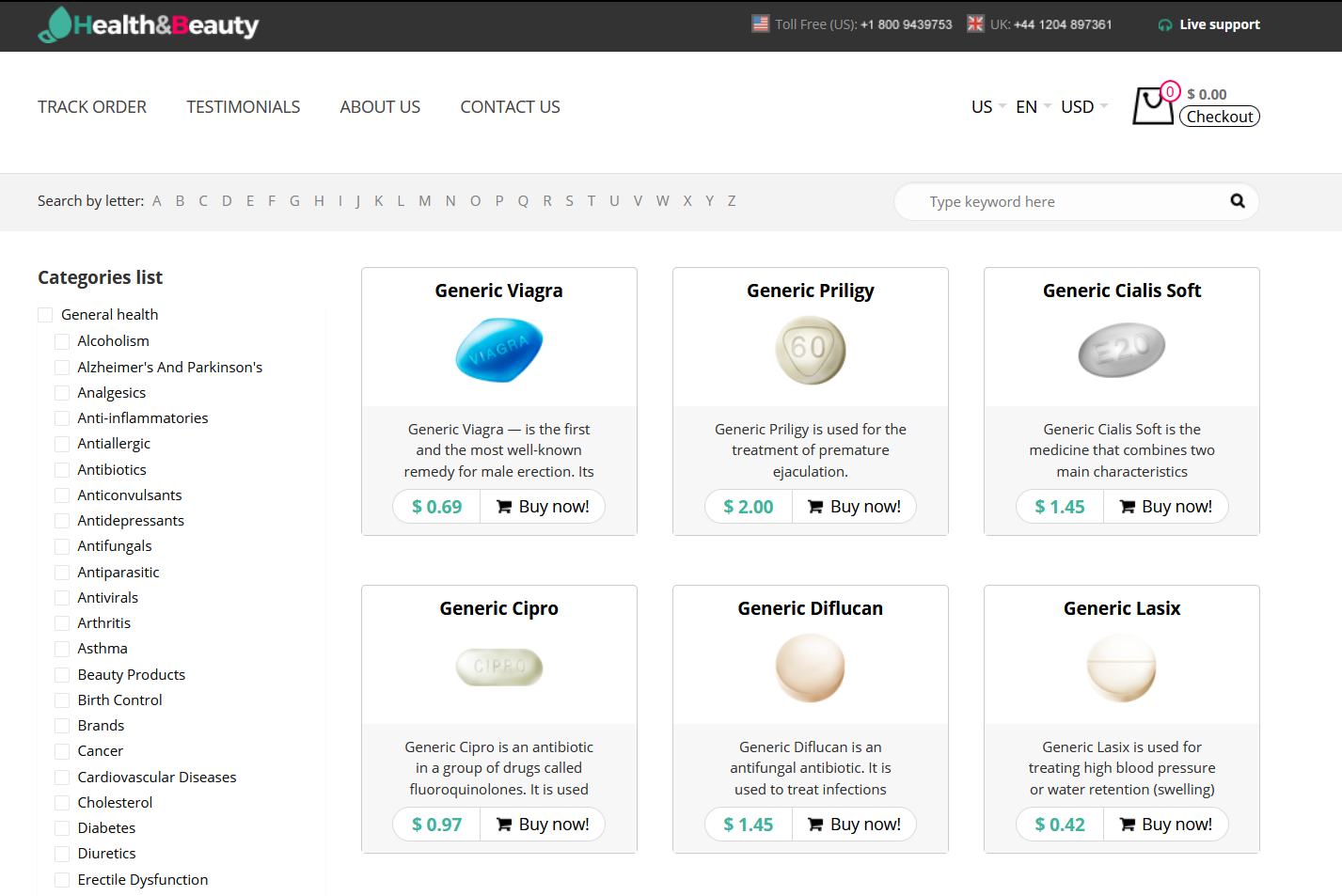Click the Live support link

pos(1220,24)
